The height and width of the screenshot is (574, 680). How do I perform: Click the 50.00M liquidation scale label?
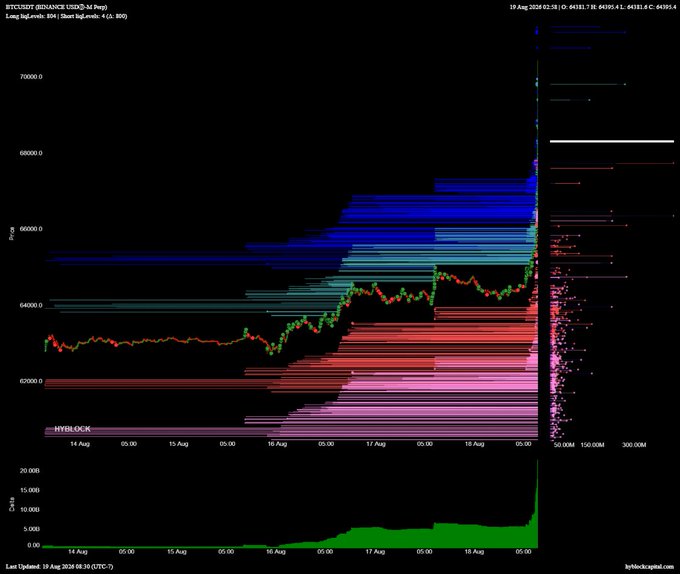point(564,445)
